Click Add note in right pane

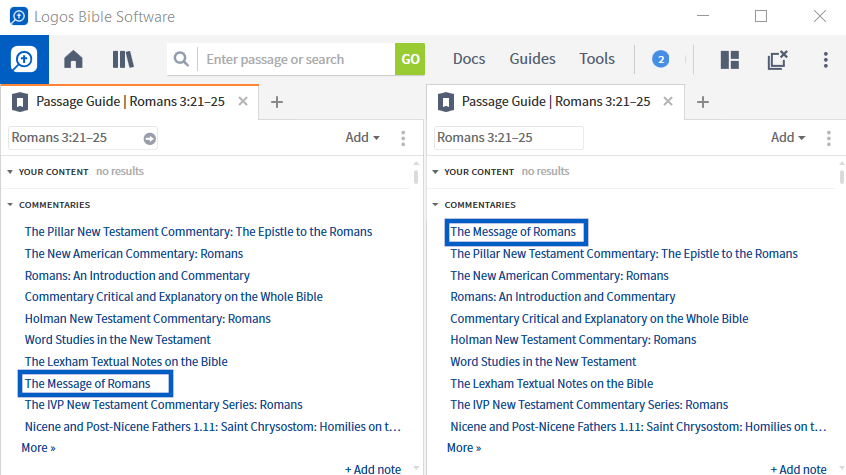pos(799,470)
